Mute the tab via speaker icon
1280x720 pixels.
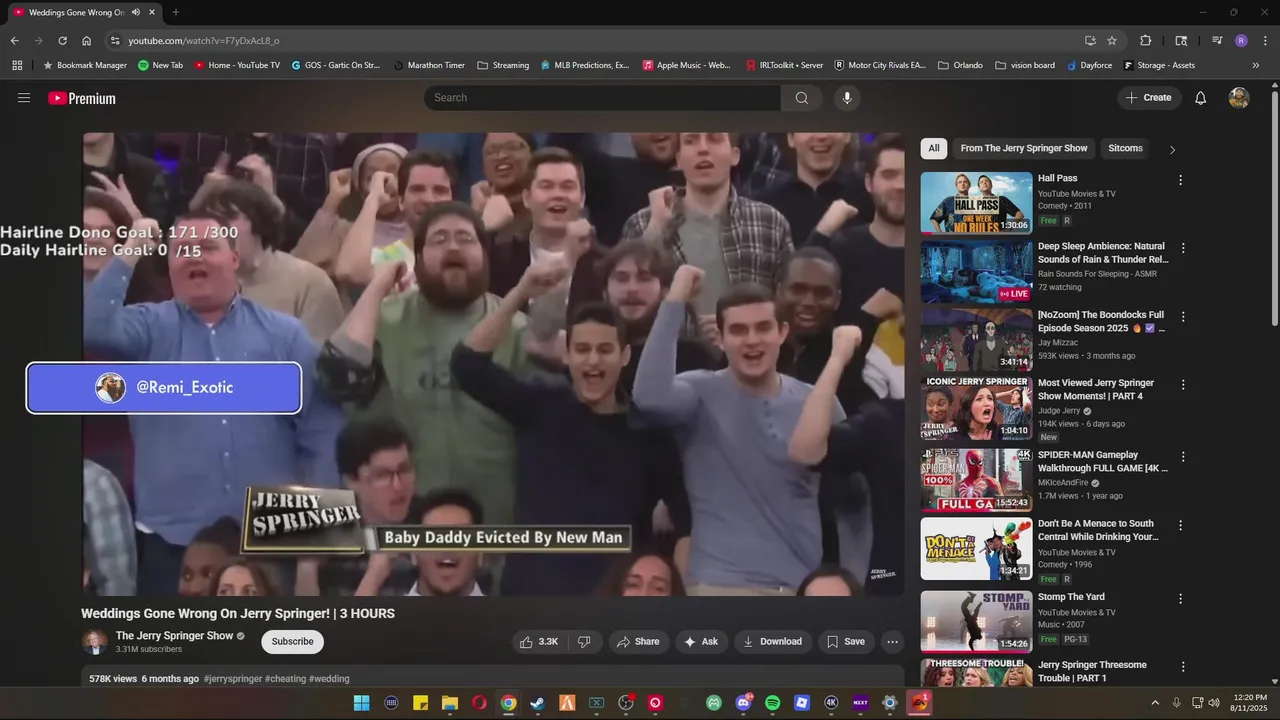[136, 12]
